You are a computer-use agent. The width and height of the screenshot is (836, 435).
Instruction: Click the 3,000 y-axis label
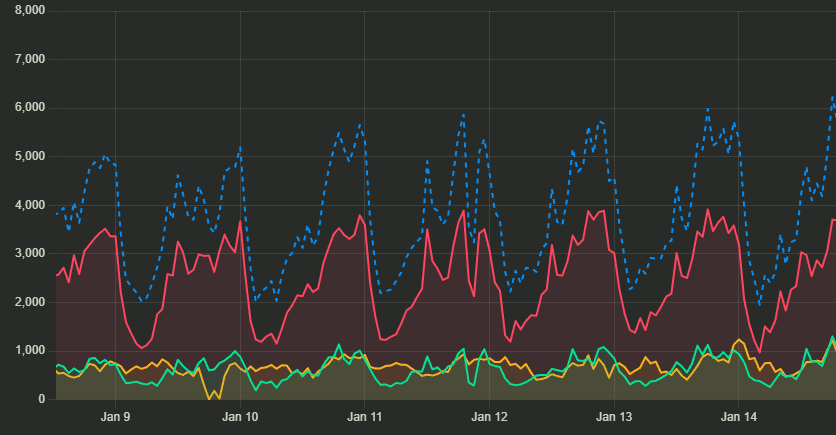coord(26,254)
